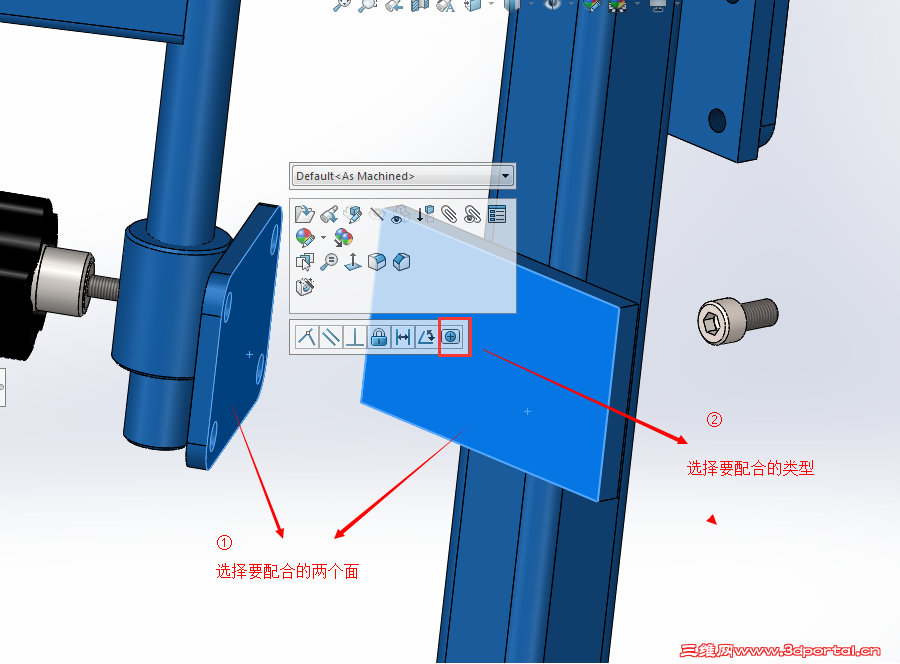This screenshot has height=664, width=900.
Task: Click the Dynamic Annotation Views icon at top
Action: 445,5
